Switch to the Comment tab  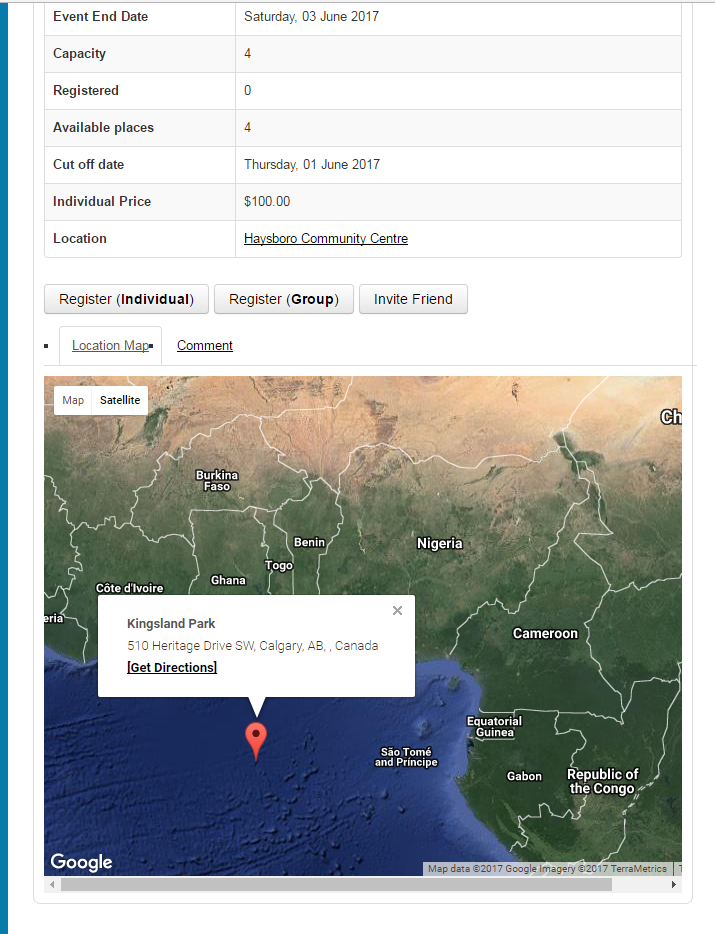click(205, 345)
